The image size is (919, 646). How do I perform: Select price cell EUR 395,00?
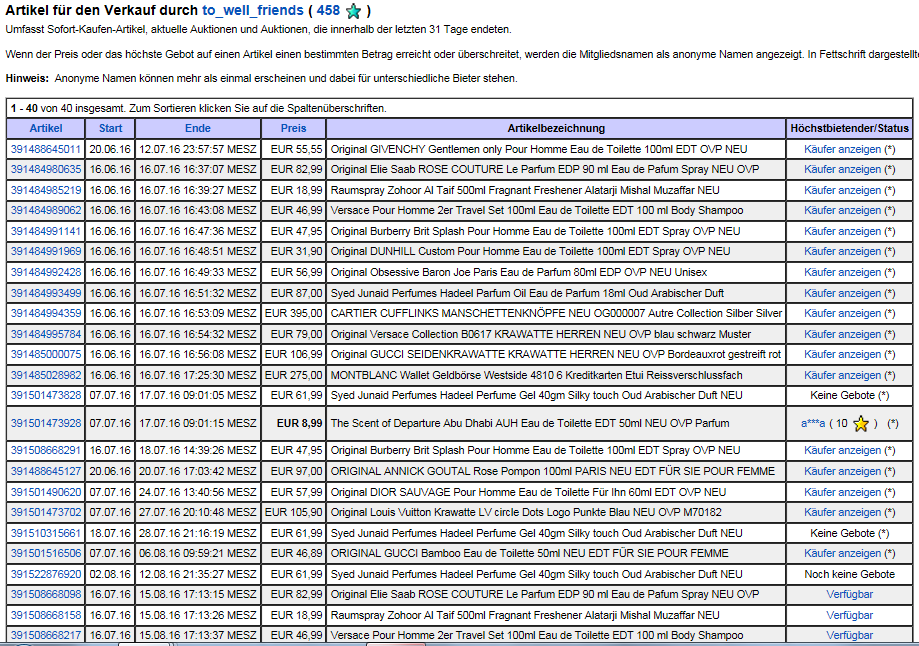click(x=293, y=314)
